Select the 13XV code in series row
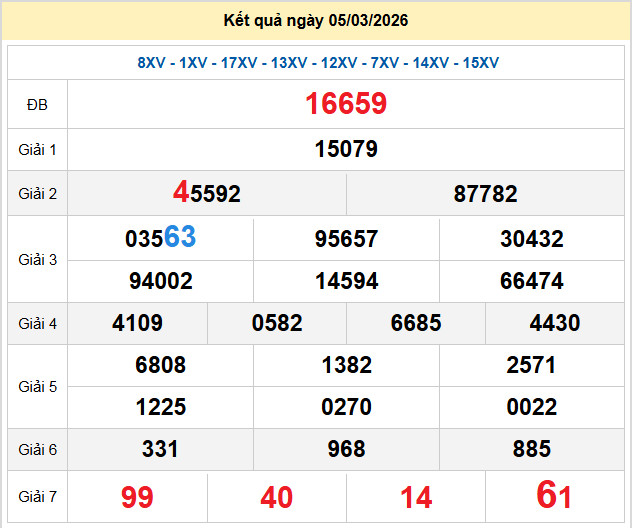The width and height of the screenshot is (632, 528). click(x=289, y=63)
